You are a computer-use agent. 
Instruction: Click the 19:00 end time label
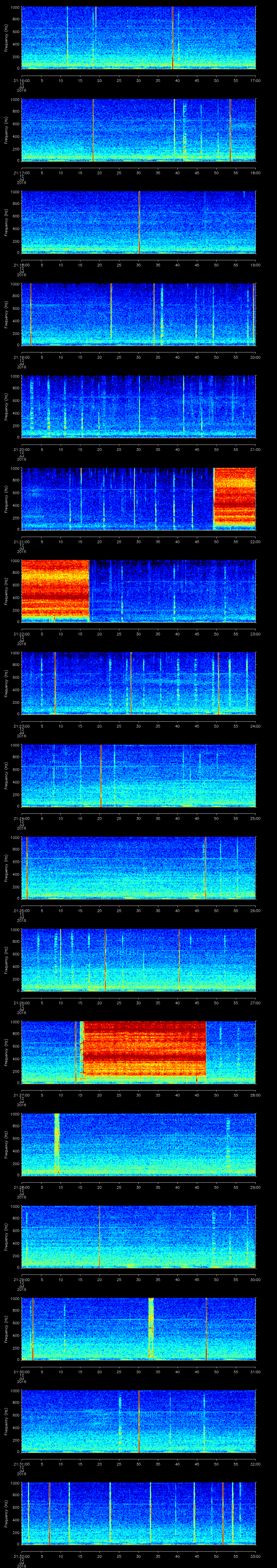pos(256,265)
